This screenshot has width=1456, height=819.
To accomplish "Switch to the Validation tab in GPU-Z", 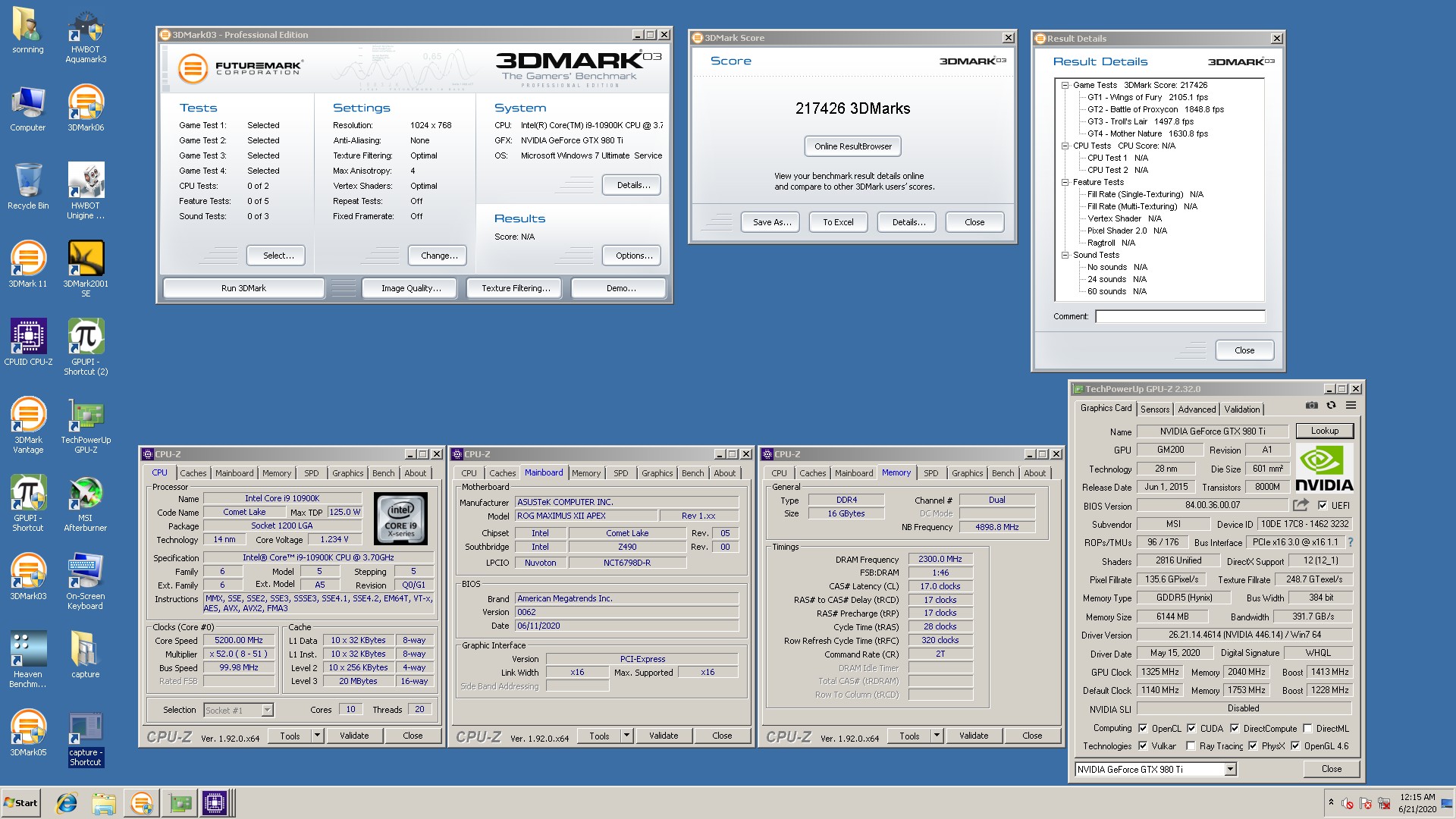I will 1242,409.
